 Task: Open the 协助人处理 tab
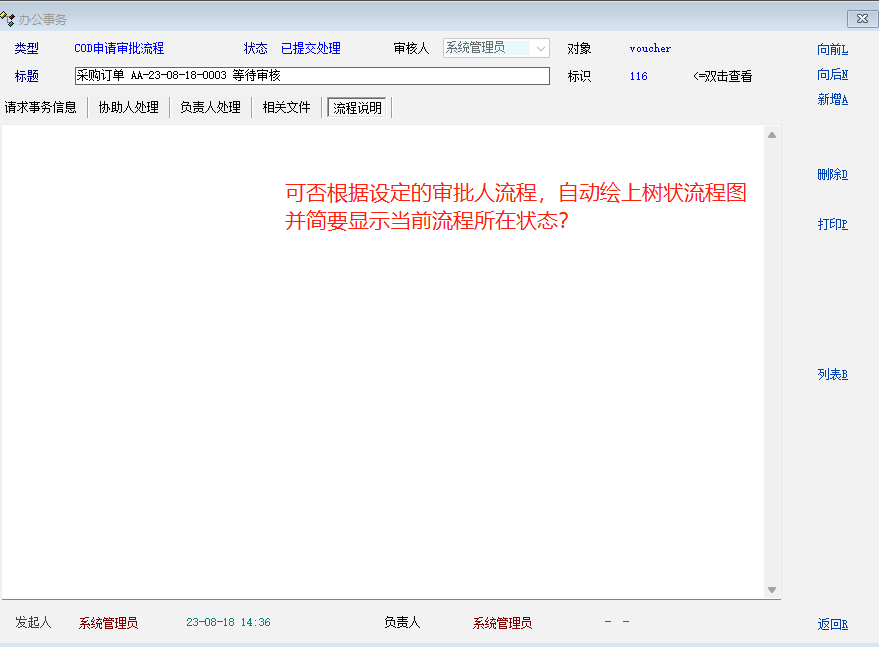pyautogui.click(x=129, y=107)
